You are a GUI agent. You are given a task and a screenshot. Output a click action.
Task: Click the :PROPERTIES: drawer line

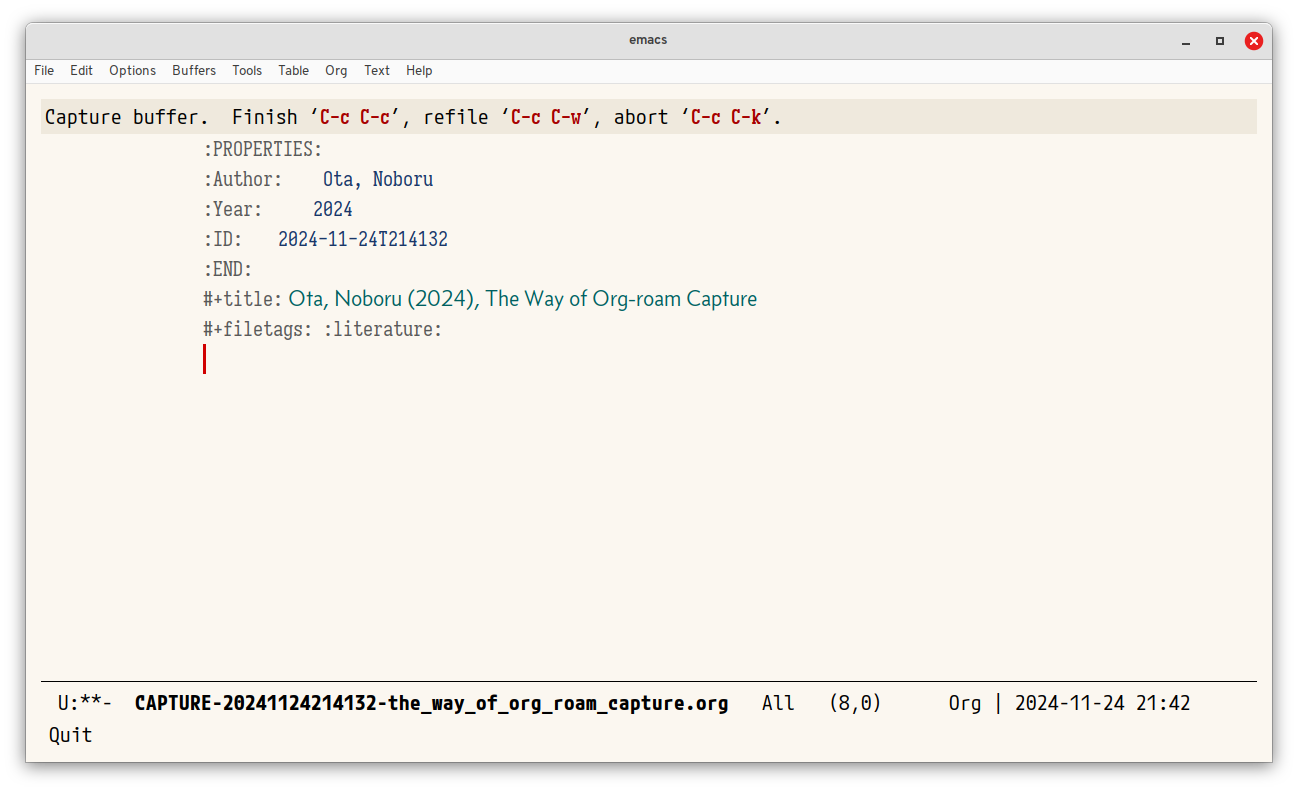pyautogui.click(x=263, y=150)
